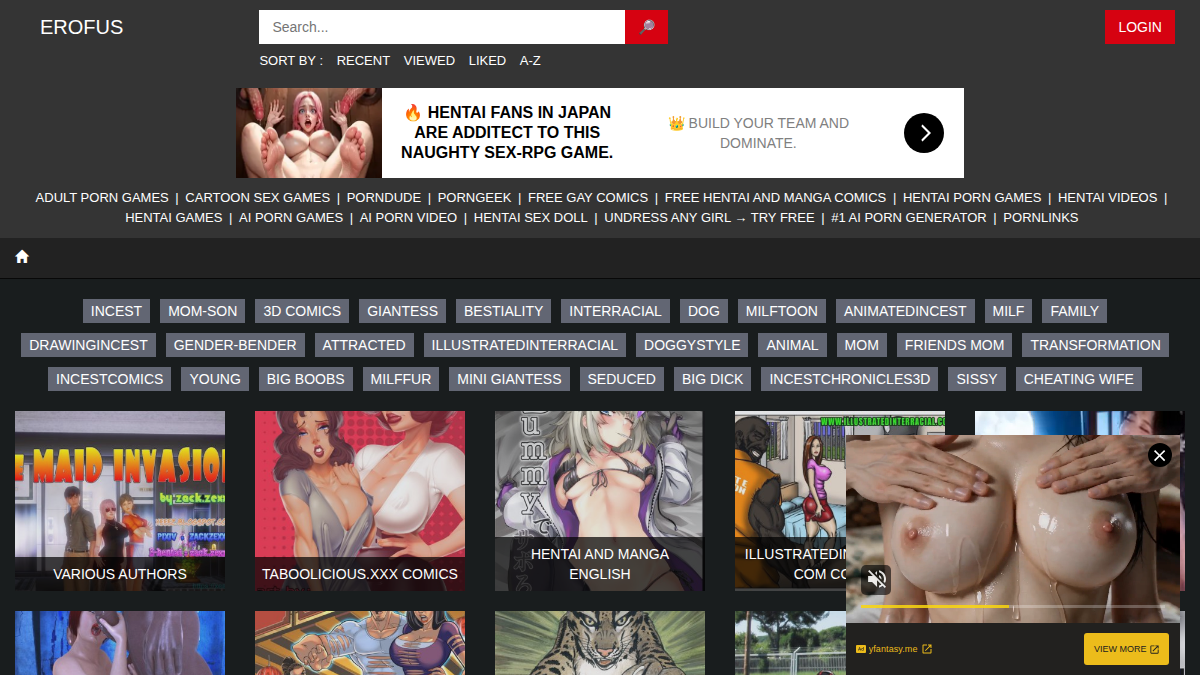Screen dimensions: 1200x675
Task: Open the EROFUS site logo
Action: point(82,27)
